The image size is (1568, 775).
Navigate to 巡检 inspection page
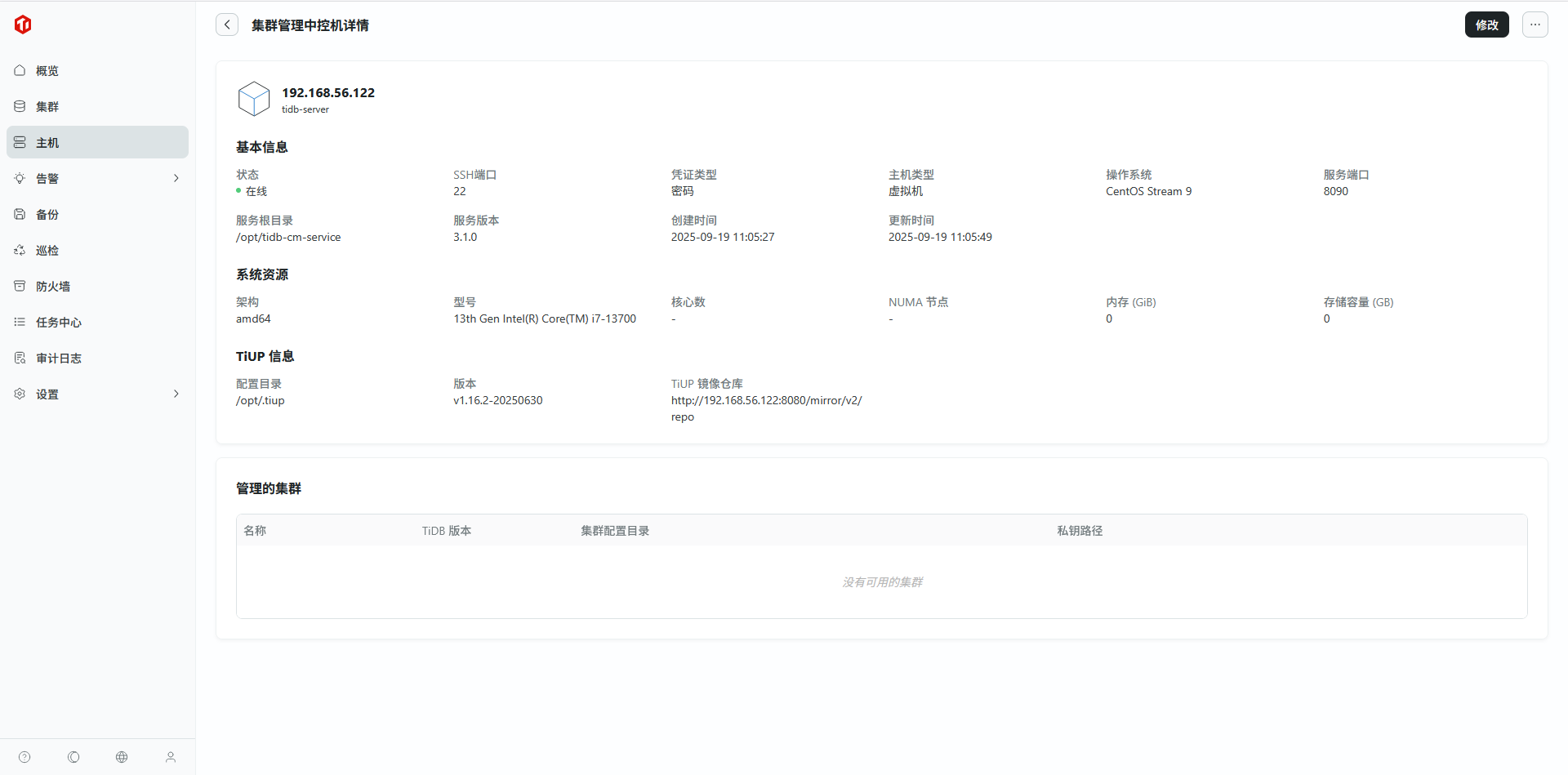click(x=47, y=251)
